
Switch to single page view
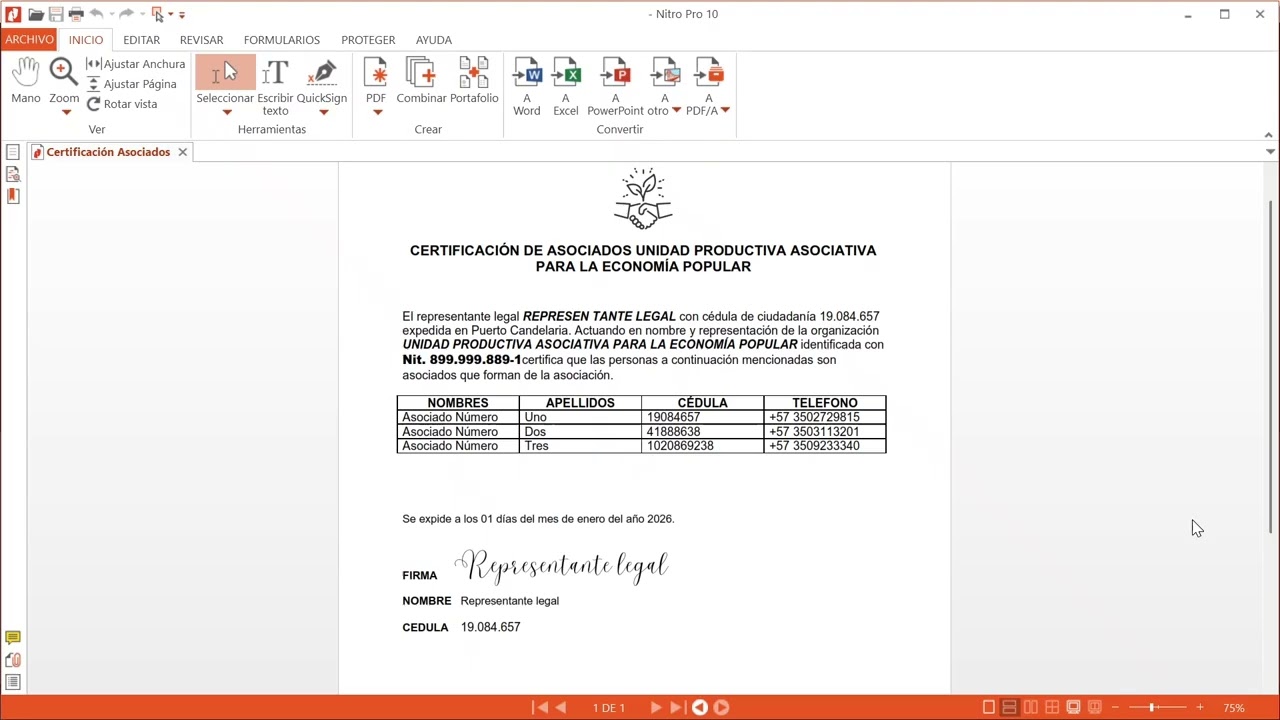[x=989, y=707]
